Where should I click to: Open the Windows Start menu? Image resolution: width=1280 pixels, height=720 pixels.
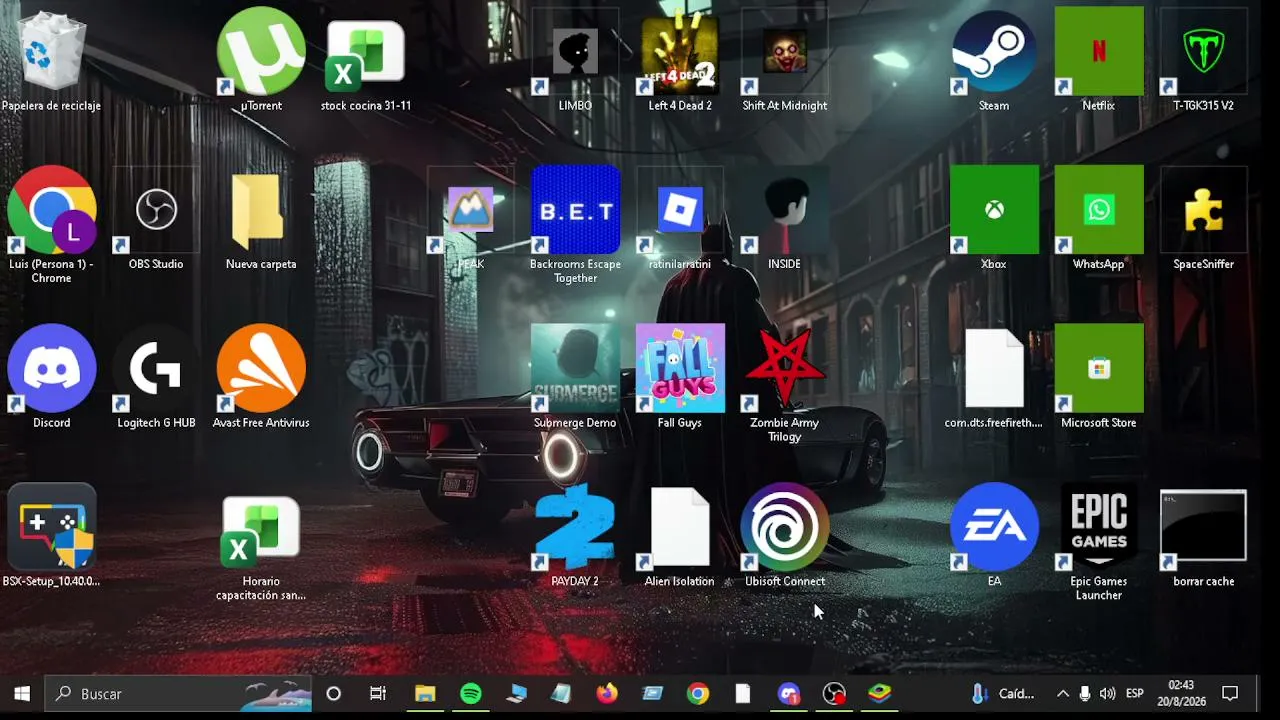coord(22,694)
